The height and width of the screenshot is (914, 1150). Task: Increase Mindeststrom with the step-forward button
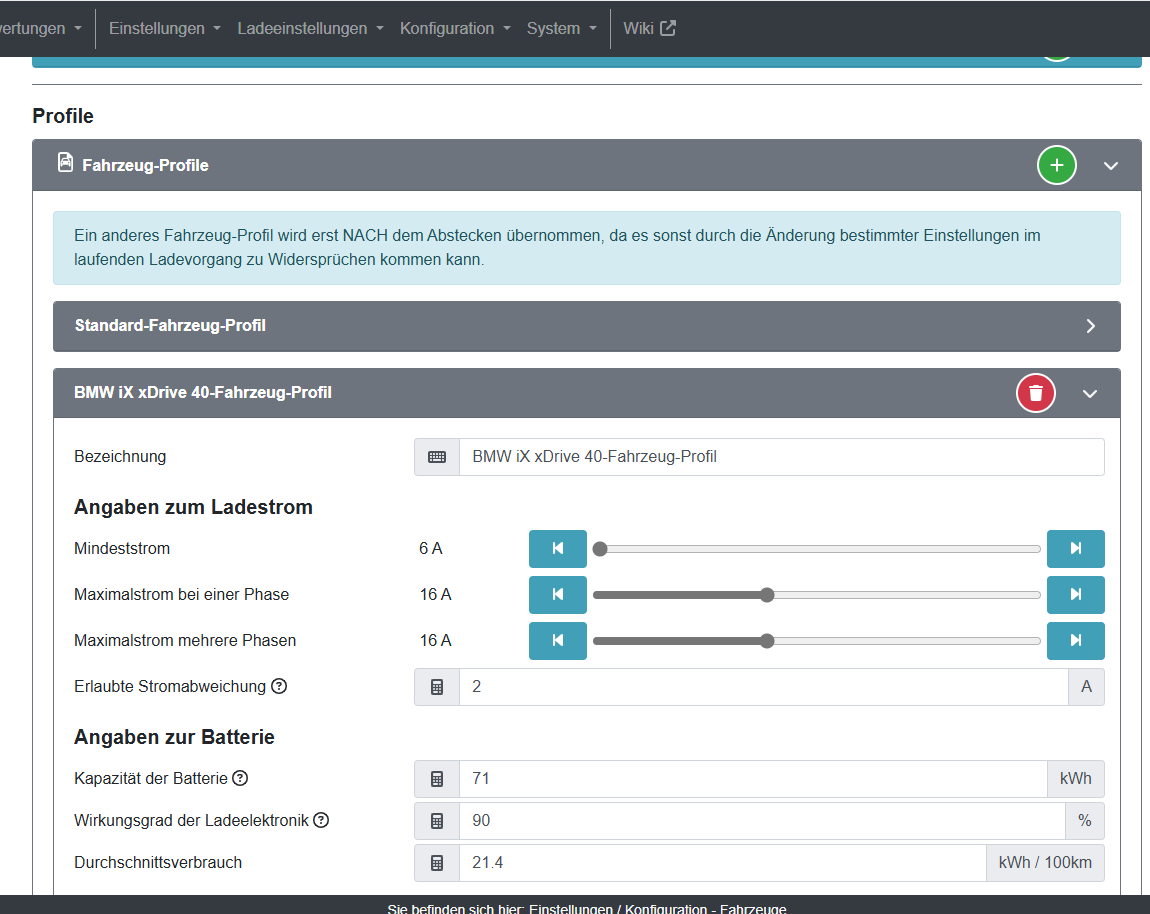coord(1075,548)
